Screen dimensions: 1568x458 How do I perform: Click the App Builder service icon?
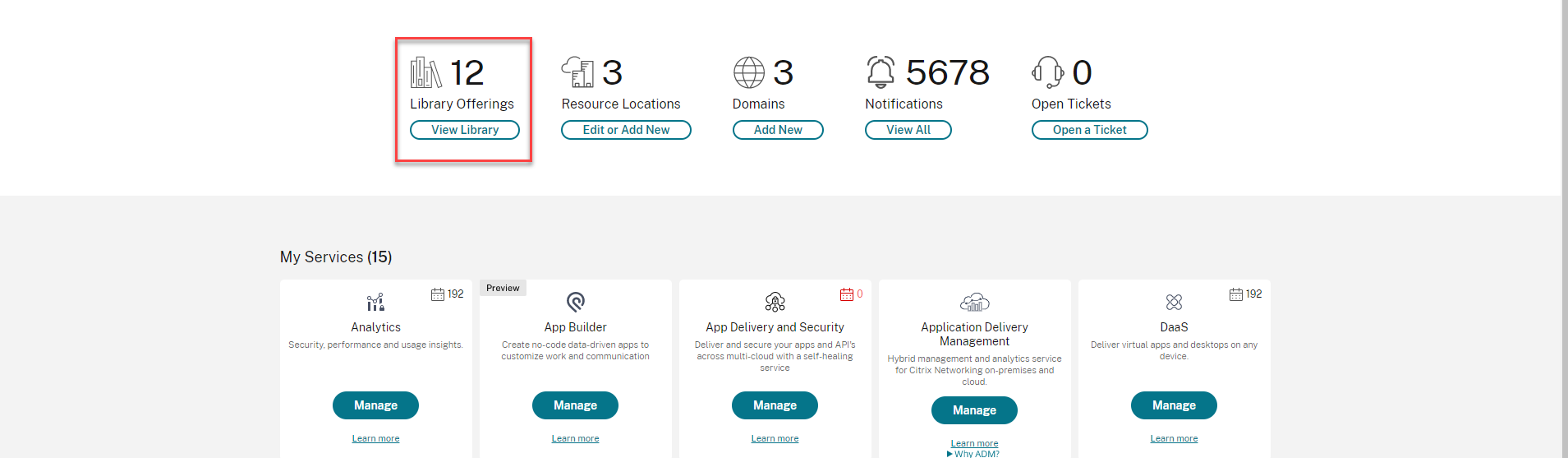(x=576, y=302)
